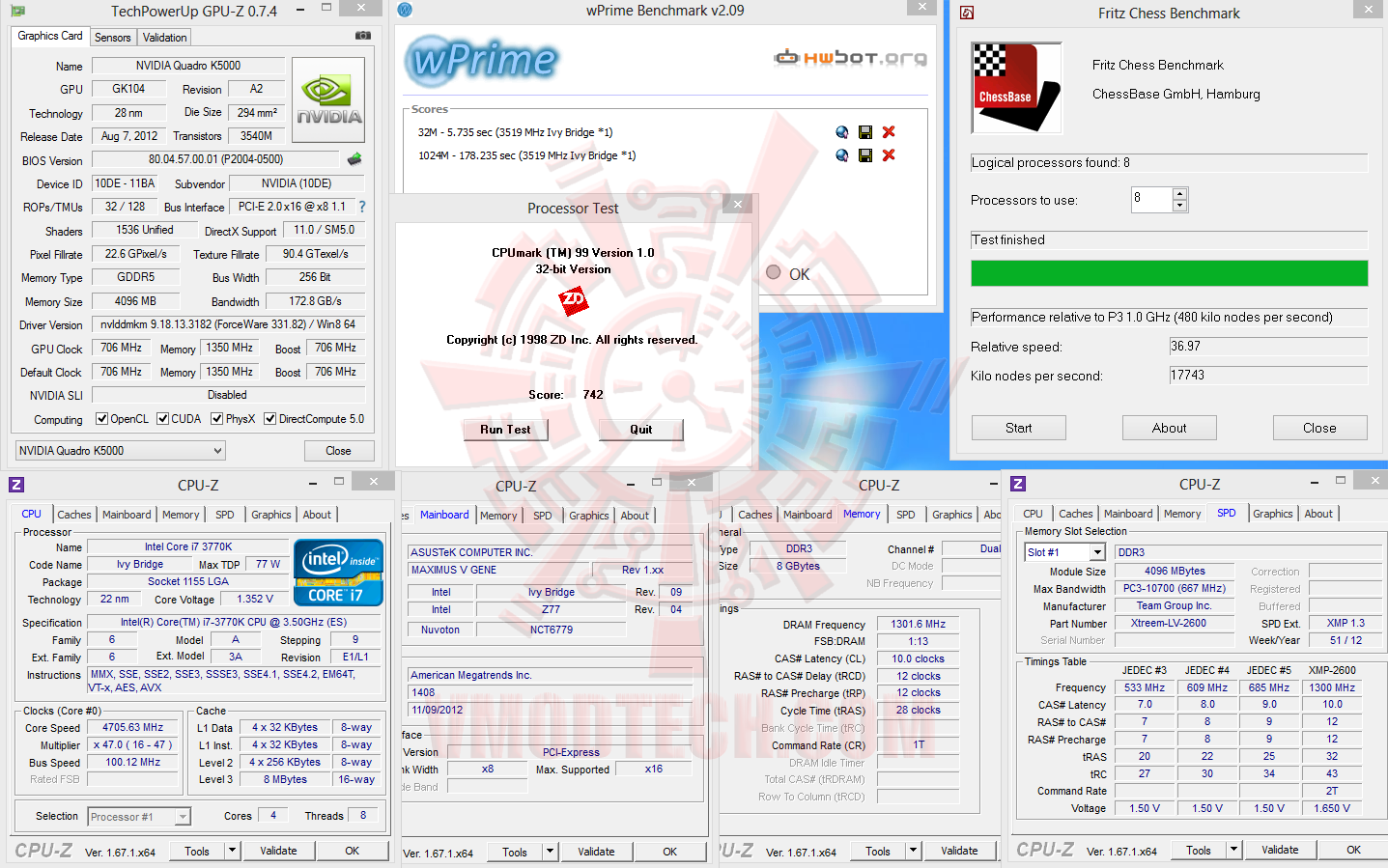Click the Part Number value Xtreem-LV-2600
Screen dimensions: 1388x868
[x=1174, y=623]
